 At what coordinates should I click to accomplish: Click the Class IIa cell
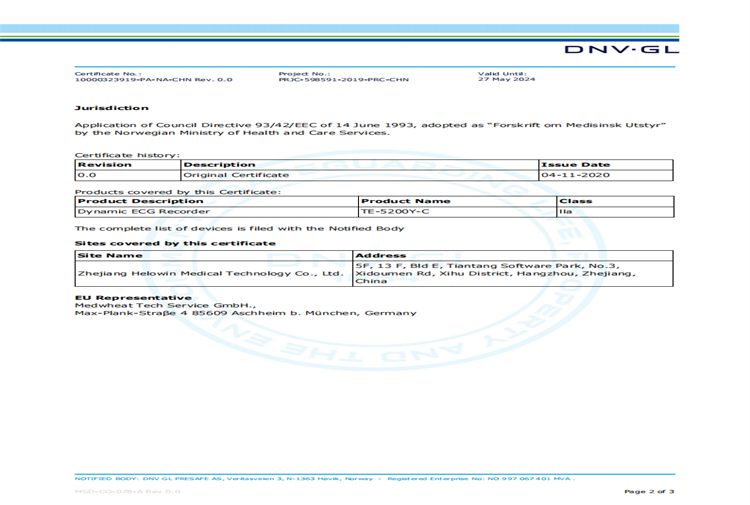tap(566, 212)
